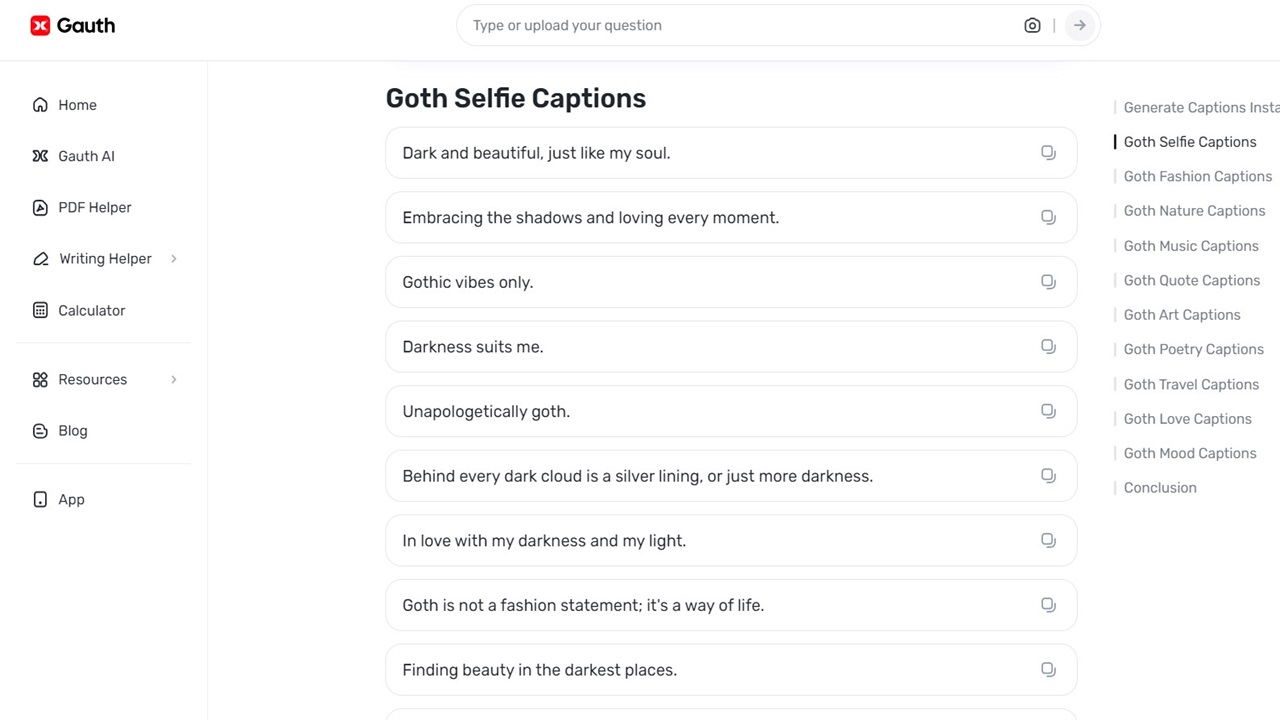
Task: Click the Gauth logo icon
Action: tap(40, 26)
